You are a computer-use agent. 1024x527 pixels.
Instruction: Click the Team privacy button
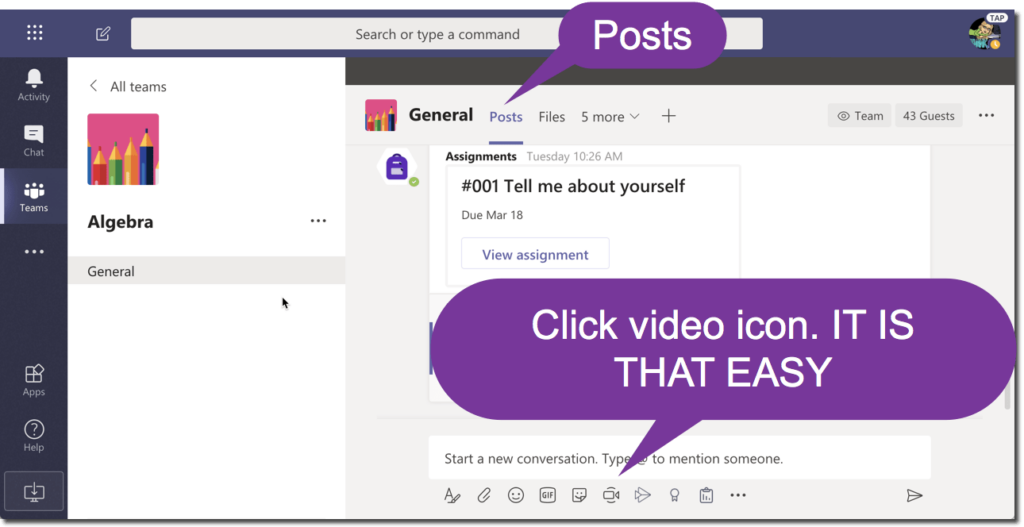click(x=860, y=116)
